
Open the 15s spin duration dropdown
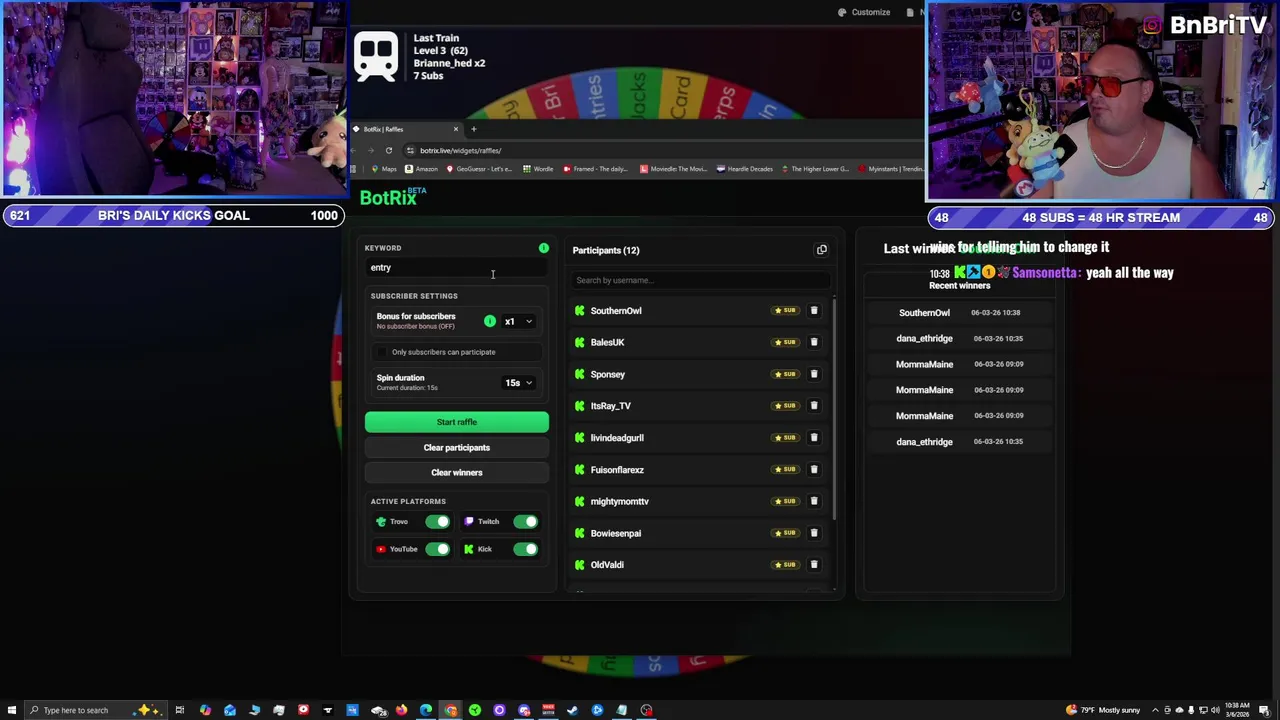[x=518, y=382]
